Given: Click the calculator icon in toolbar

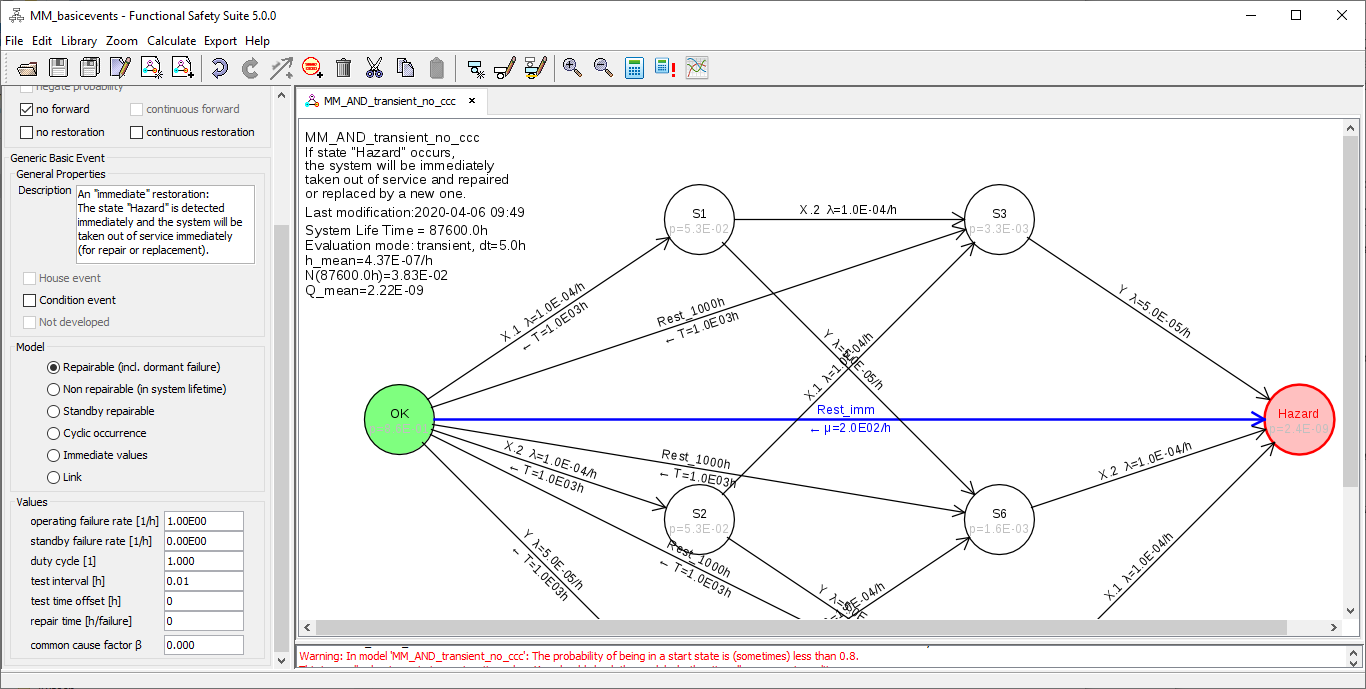Looking at the screenshot, I should click(x=634, y=68).
